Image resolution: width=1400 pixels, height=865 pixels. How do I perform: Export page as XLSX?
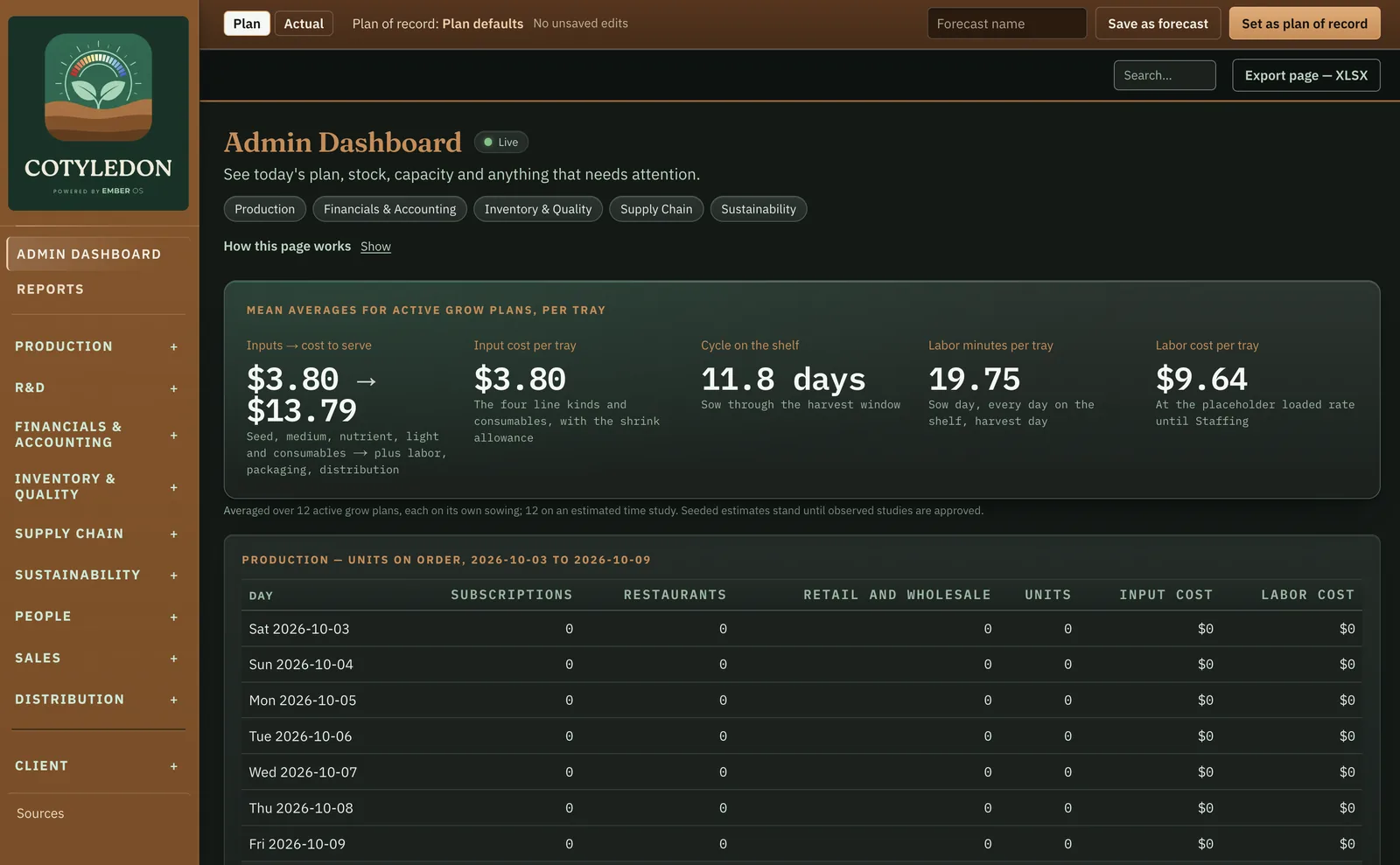pyautogui.click(x=1306, y=75)
